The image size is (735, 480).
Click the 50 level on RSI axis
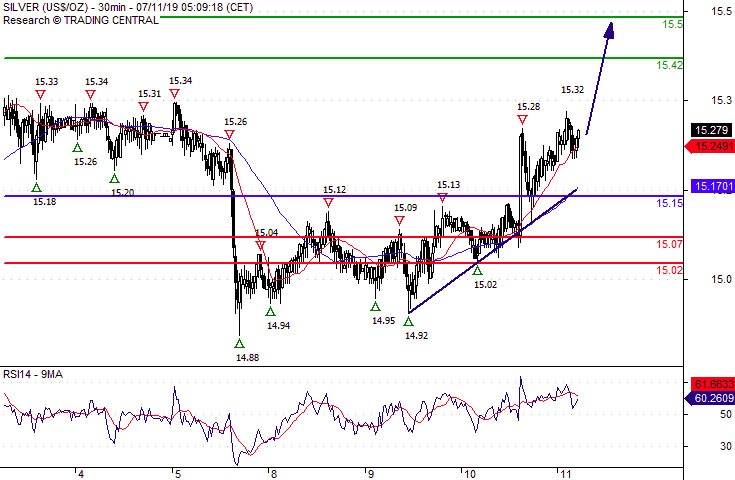726,414
